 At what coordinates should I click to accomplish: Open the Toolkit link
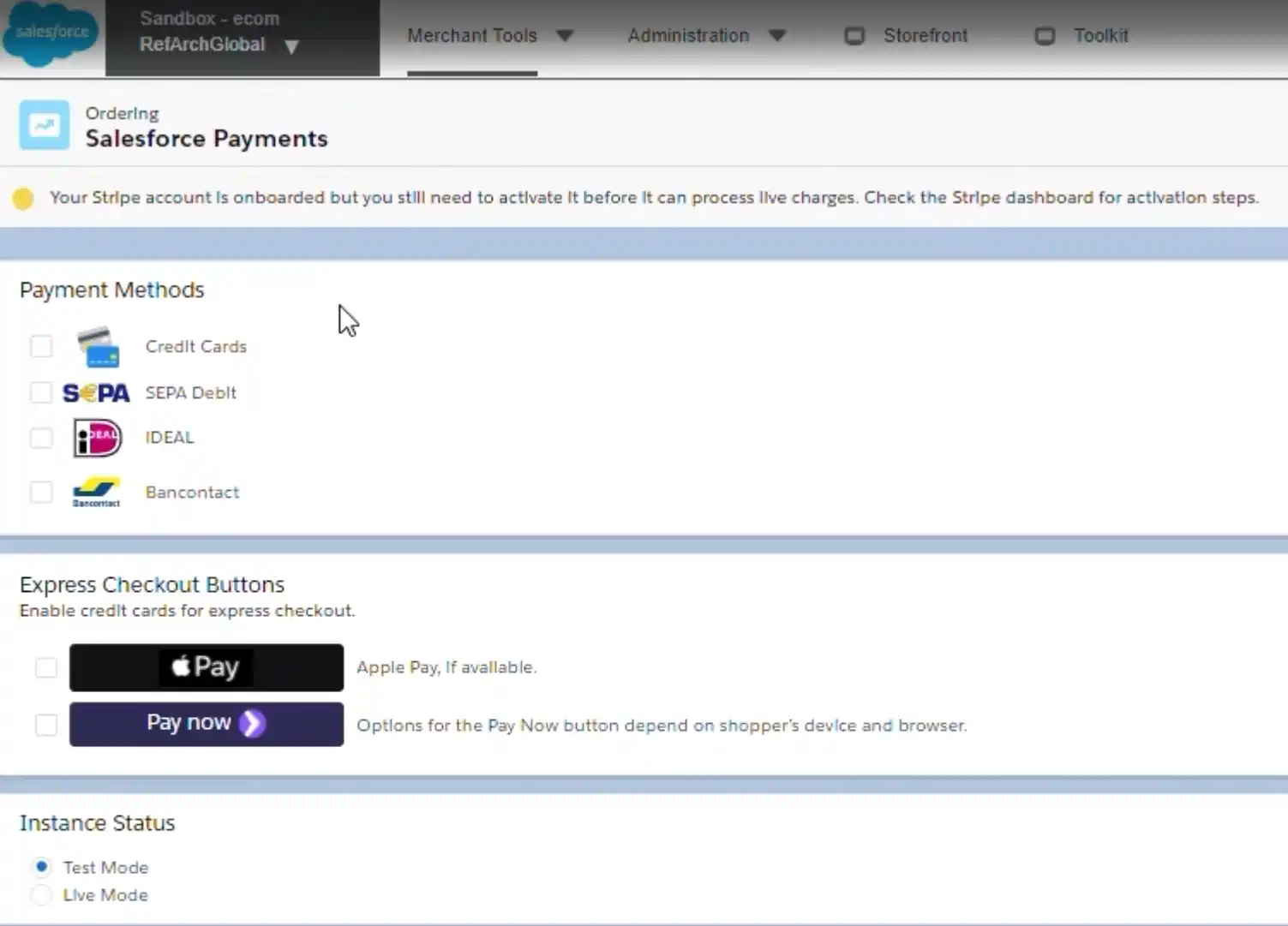[x=1100, y=36]
